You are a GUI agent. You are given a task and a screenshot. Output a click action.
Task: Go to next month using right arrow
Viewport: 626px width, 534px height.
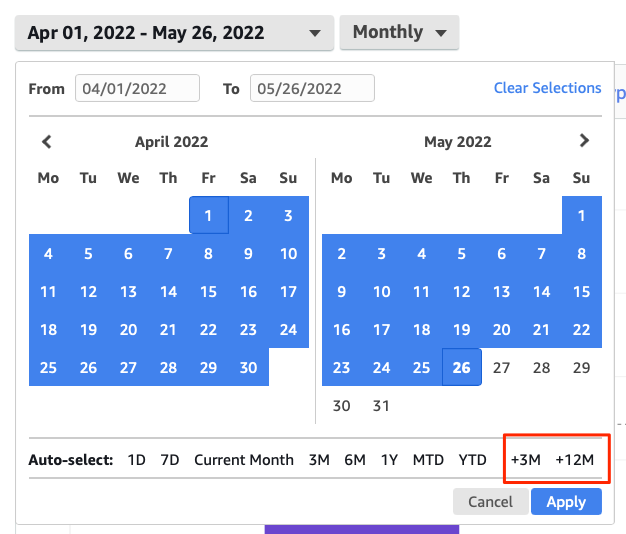pyautogui.click(x=585, y=141)
